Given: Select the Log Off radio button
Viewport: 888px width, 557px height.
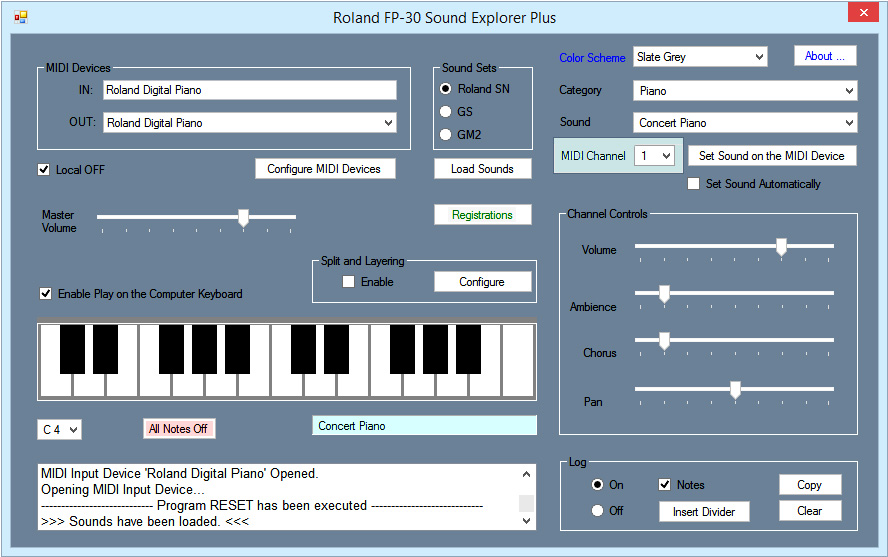Looking at the screenshot, I should pos(597,511).
